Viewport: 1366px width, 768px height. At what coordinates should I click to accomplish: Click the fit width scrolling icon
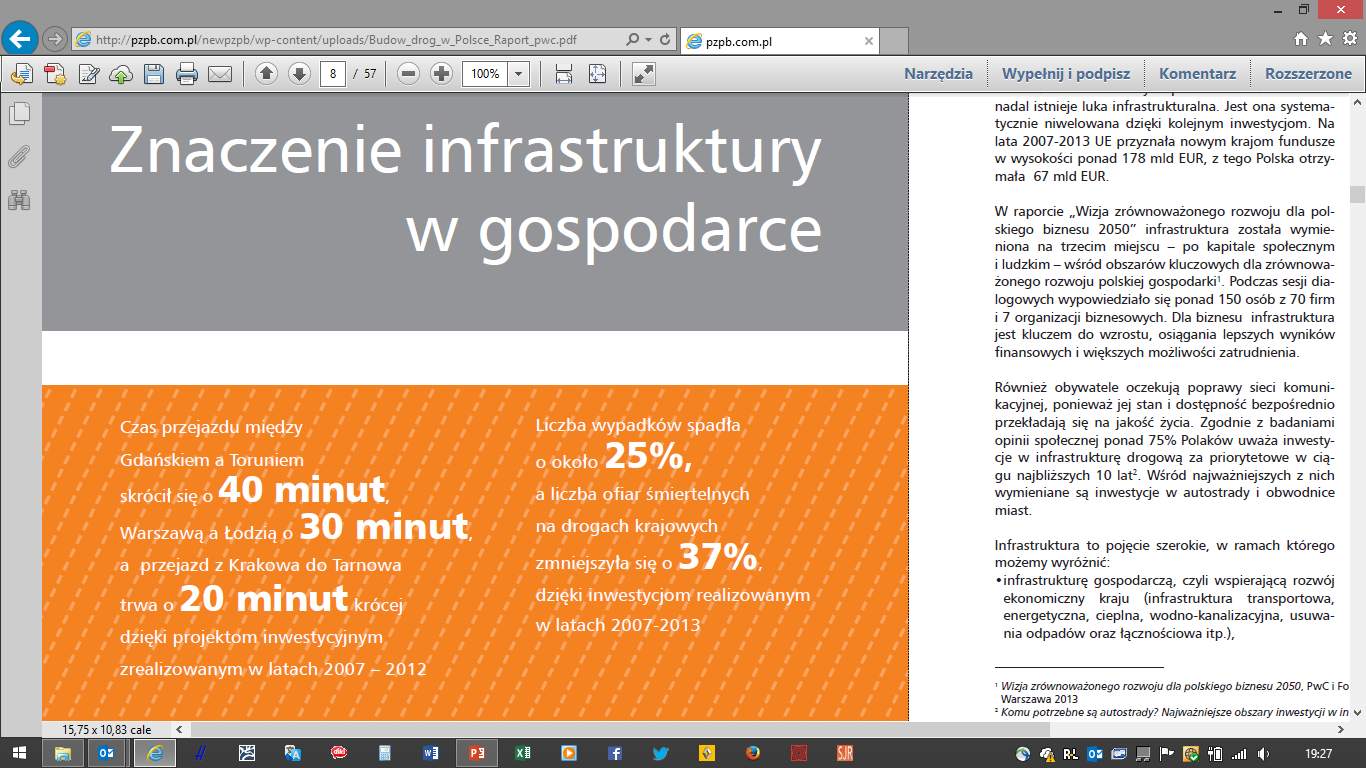tap(564, 73)
